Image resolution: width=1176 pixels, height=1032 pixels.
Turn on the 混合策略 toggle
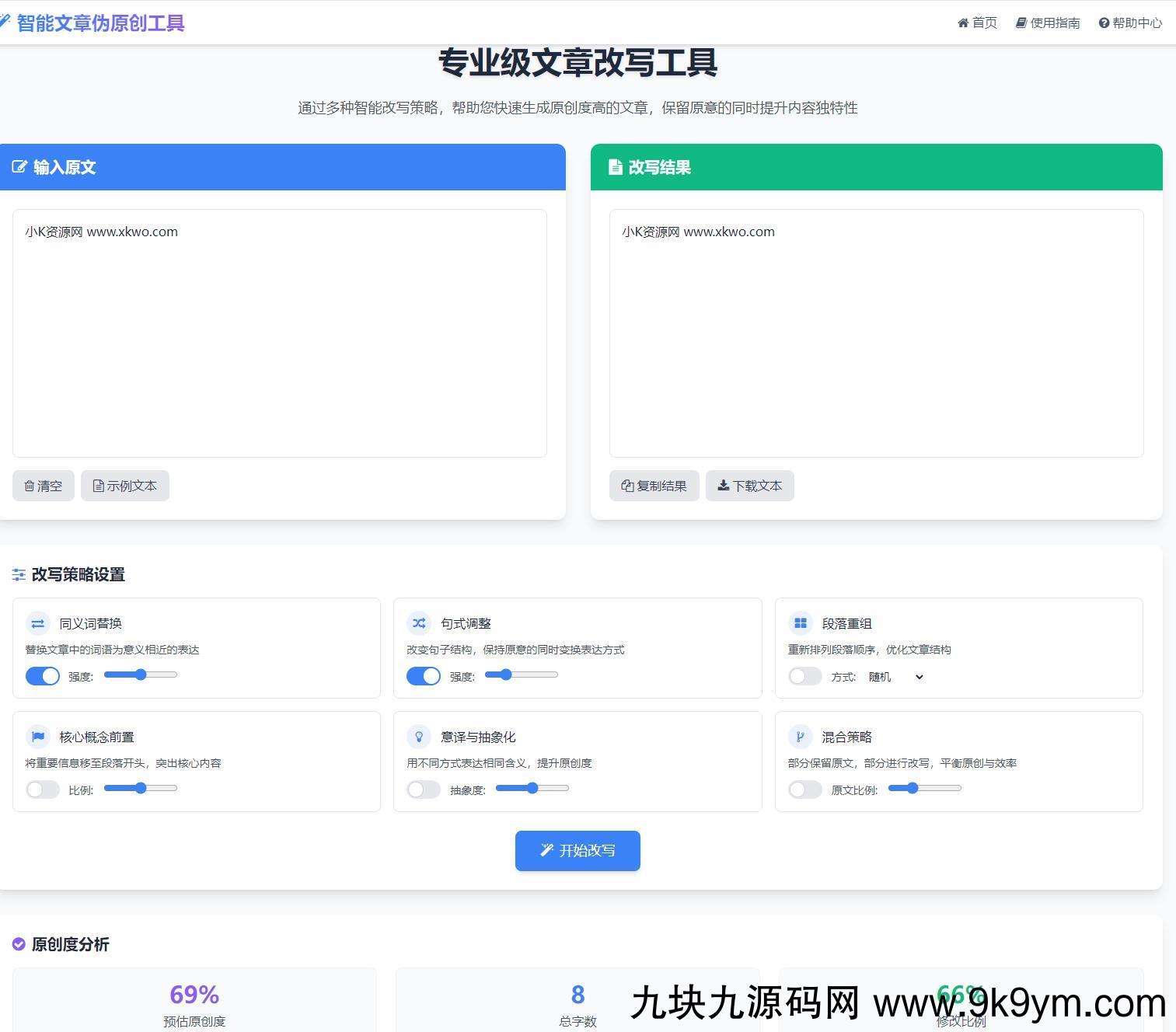pyautogui.click(x=804, y=789)
